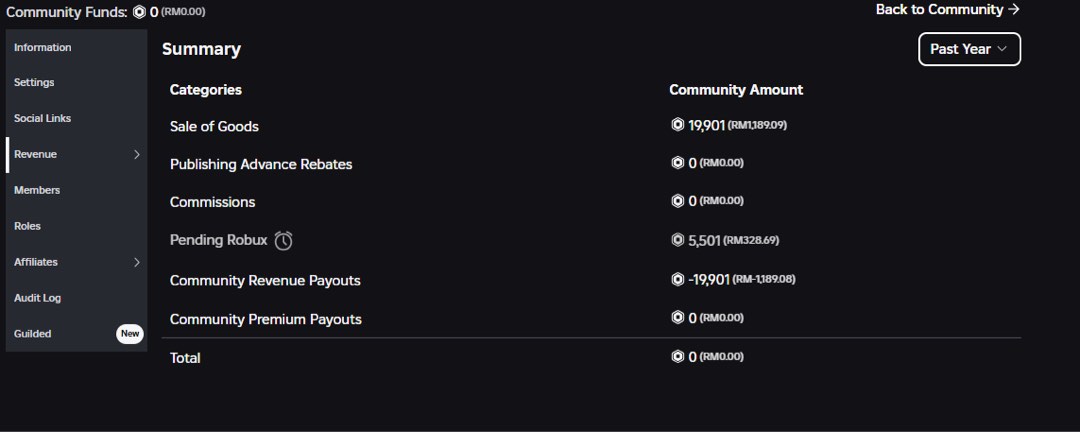Click the Community Amount column header
The width and height of the screenshot is (1080, 432).
(x=736, y=90)
